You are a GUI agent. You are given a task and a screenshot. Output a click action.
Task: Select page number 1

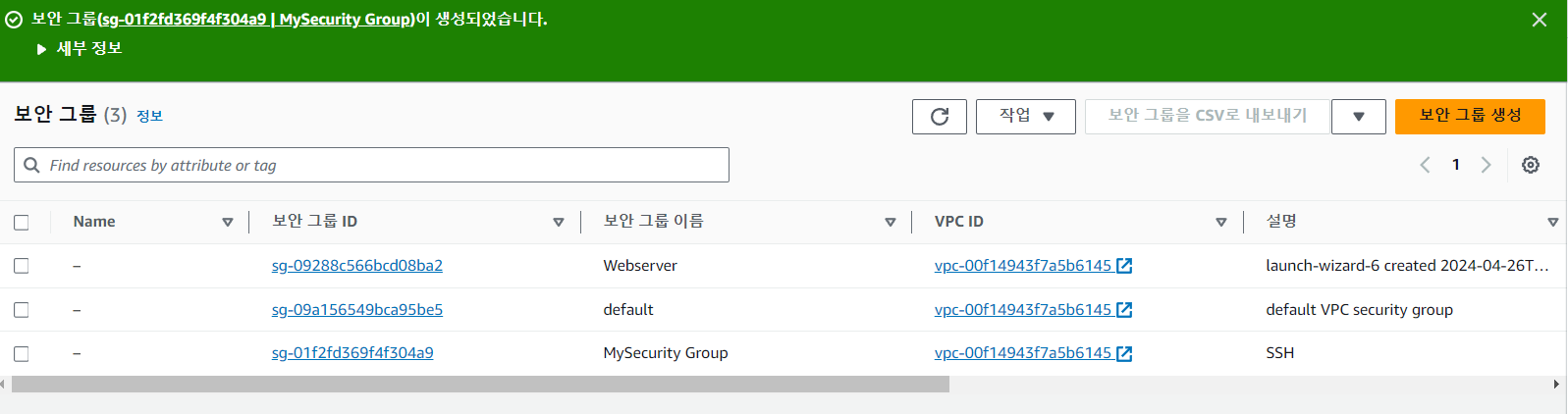tap(1456, 165)
